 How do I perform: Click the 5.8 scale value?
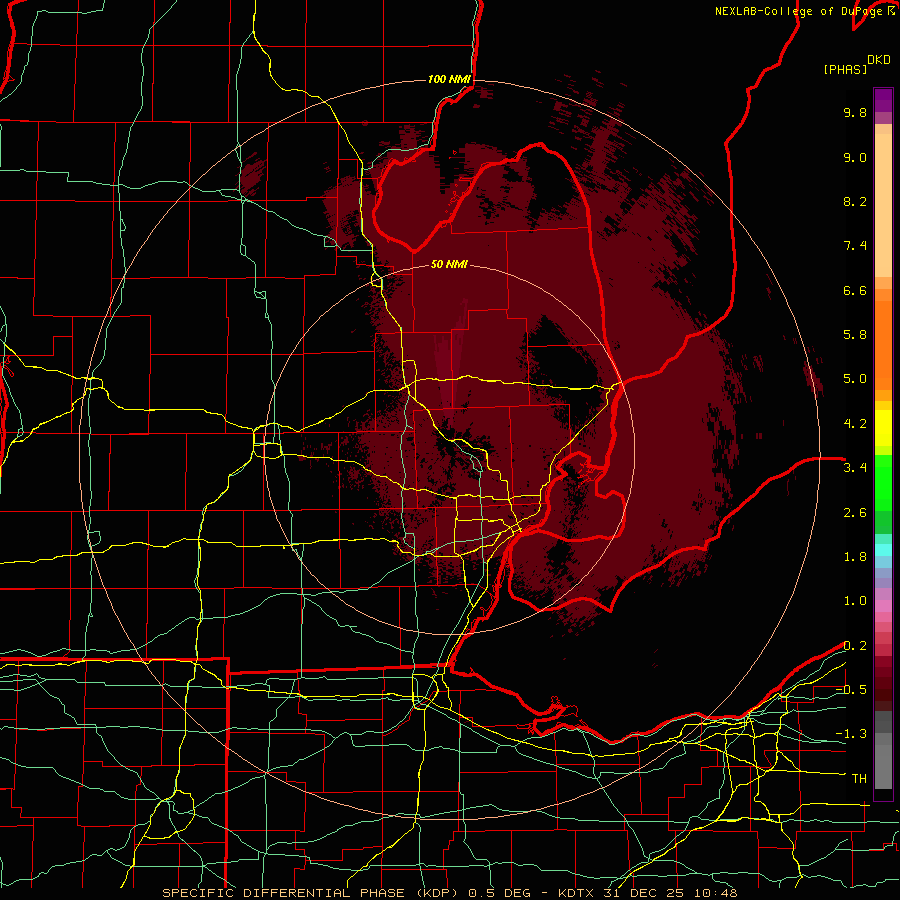[x=855, y=335]
